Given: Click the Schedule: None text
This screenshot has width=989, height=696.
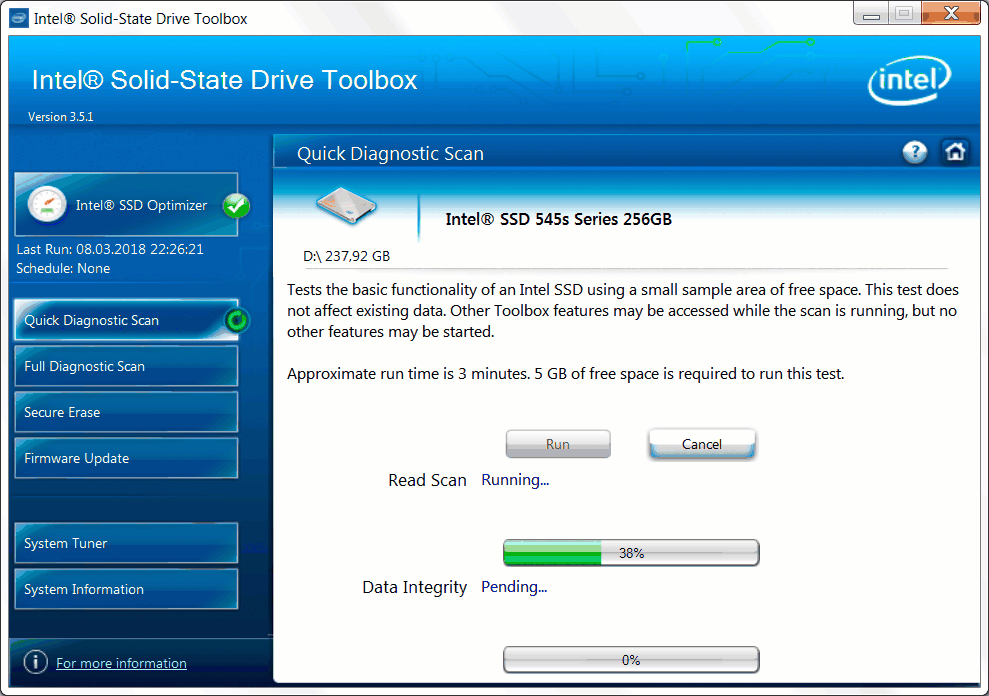Looking at the screenshot, I should 63,268.
